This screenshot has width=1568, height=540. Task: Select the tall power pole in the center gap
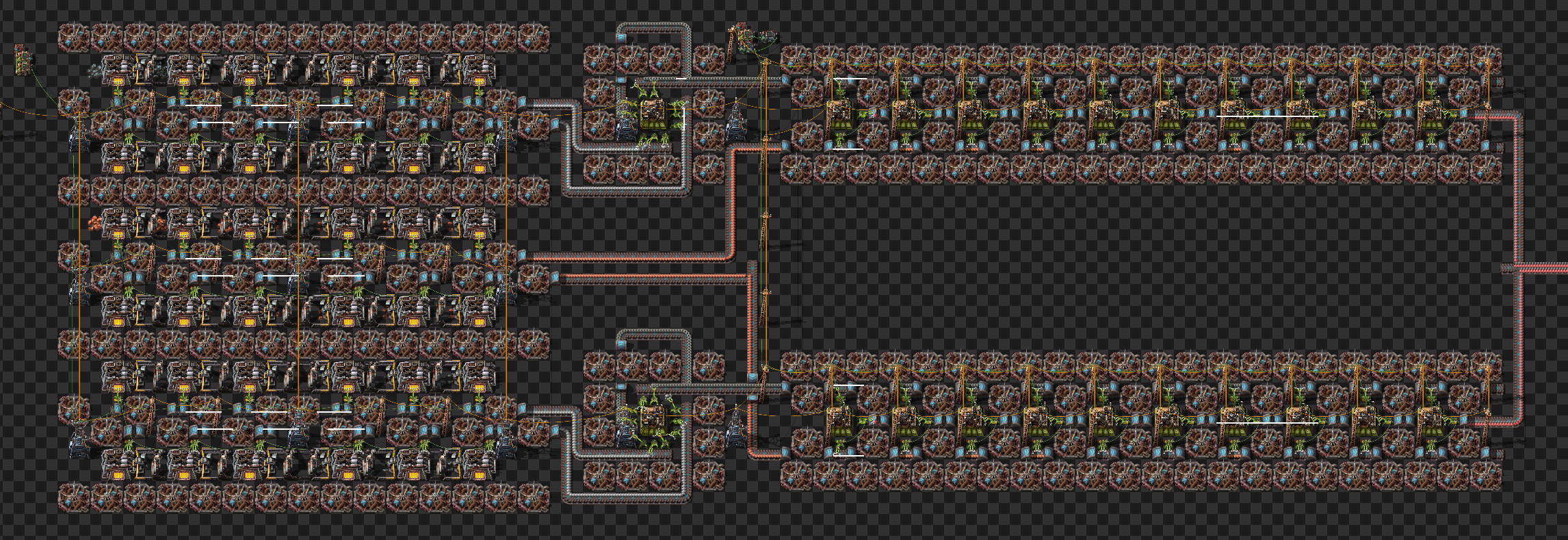tap(764, 226)
